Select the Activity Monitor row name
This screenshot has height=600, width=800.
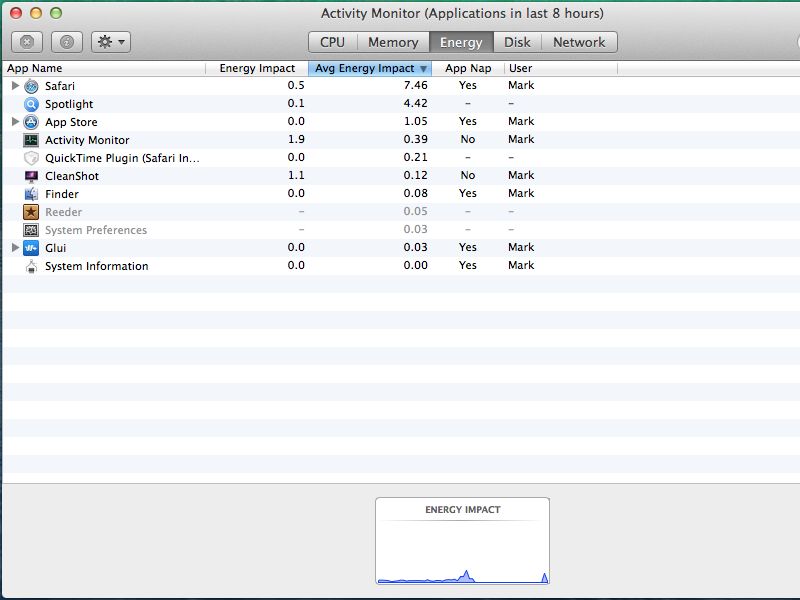pyautogui.click(x=87, y=140)
